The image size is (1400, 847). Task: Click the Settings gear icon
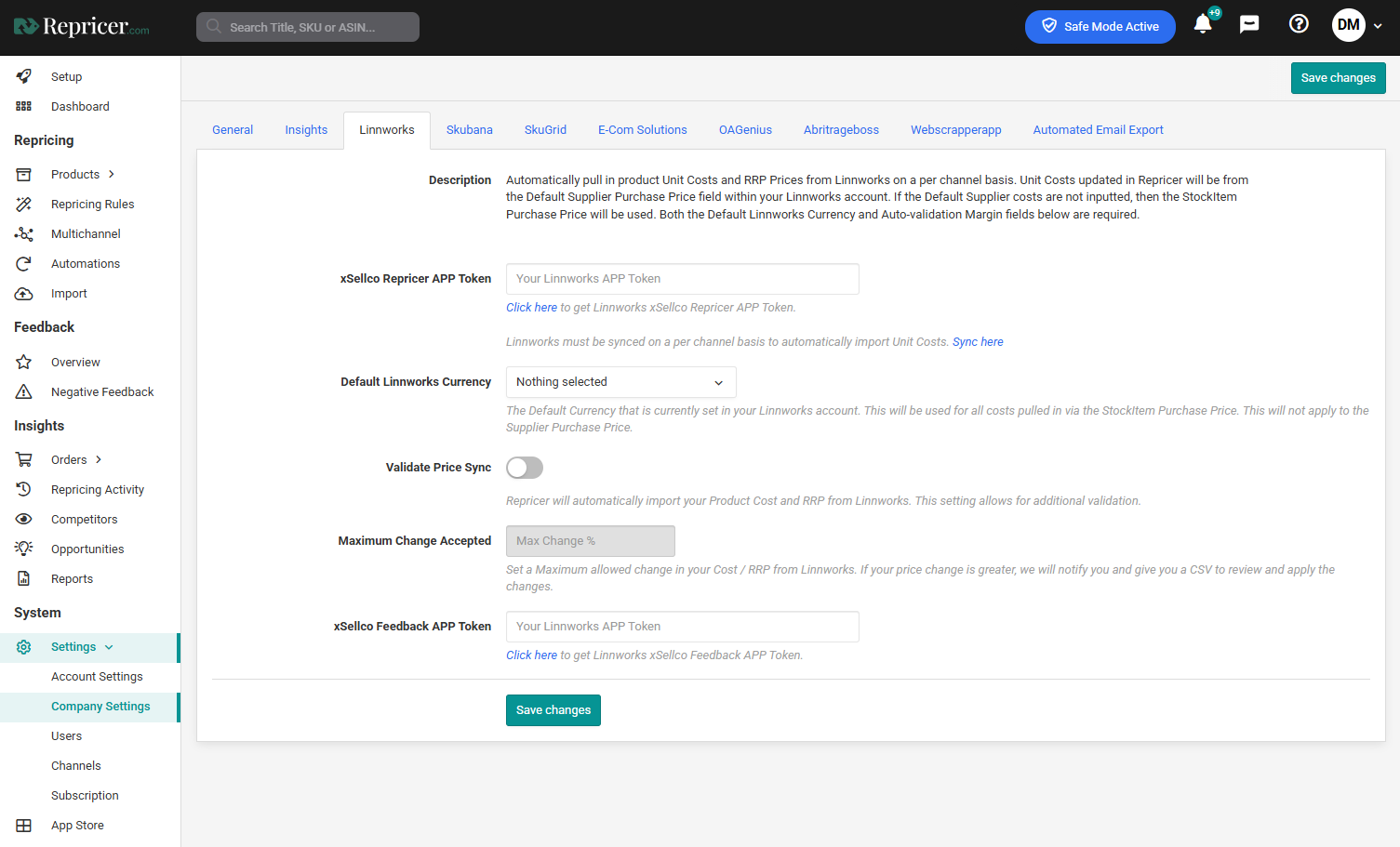[24, 646]
